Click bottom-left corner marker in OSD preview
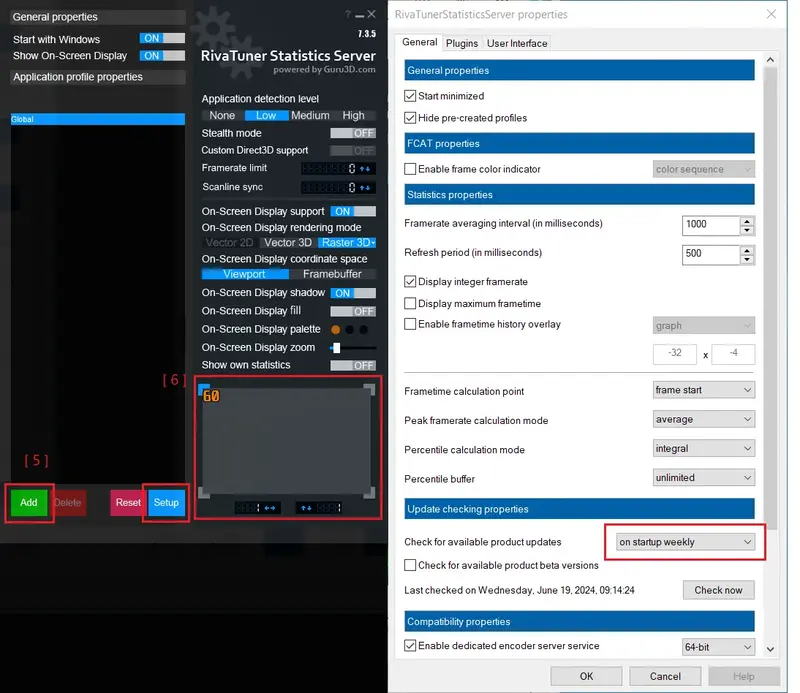Image resolution: width=800 pixels, height=693 pixels. 204,492
